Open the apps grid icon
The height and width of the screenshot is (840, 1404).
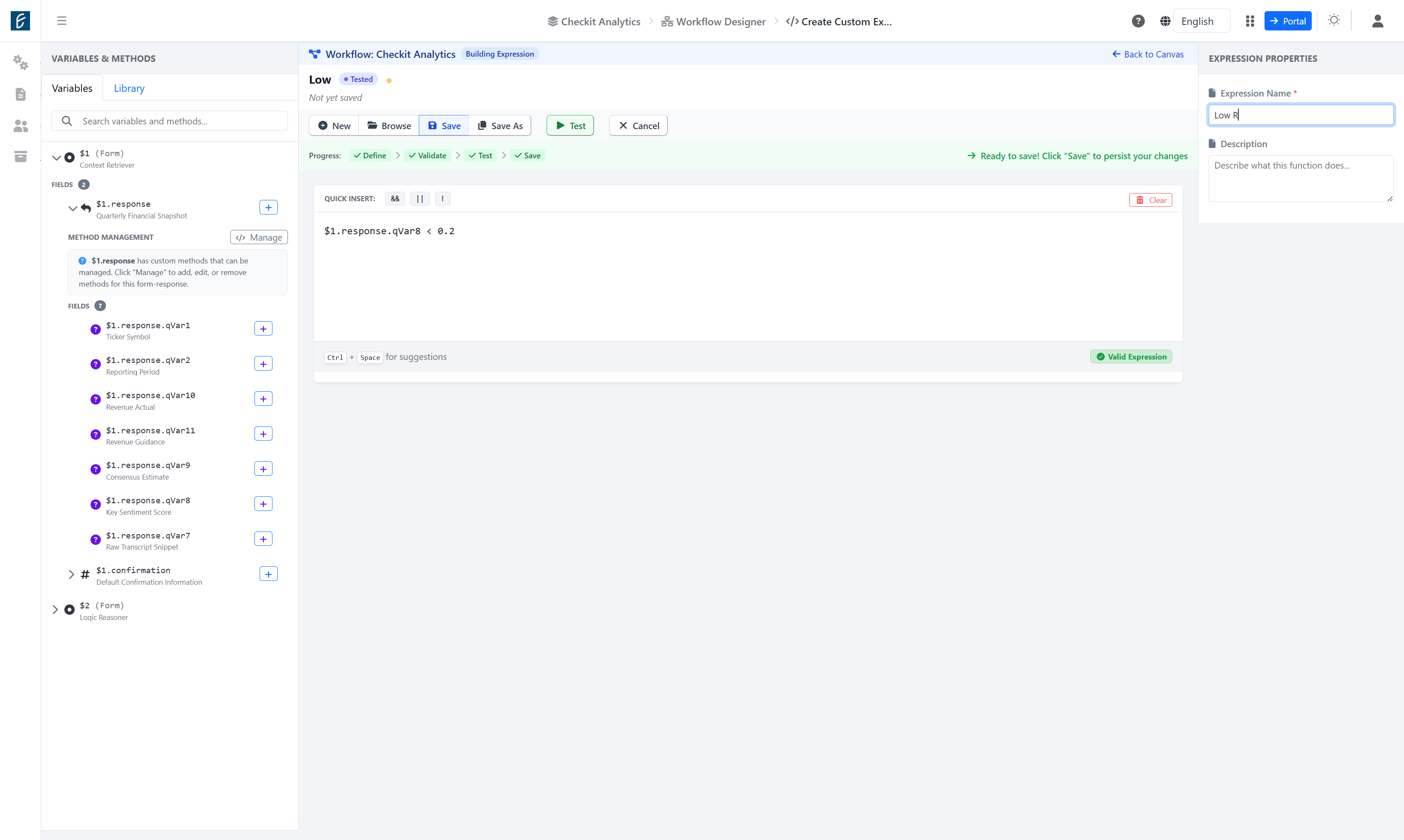(x=1250, y=21)
